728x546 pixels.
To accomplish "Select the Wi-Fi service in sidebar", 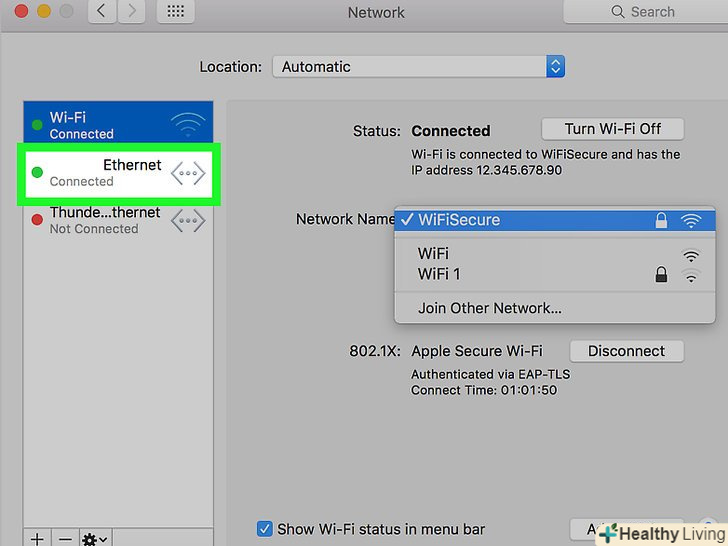I will 100,126.
